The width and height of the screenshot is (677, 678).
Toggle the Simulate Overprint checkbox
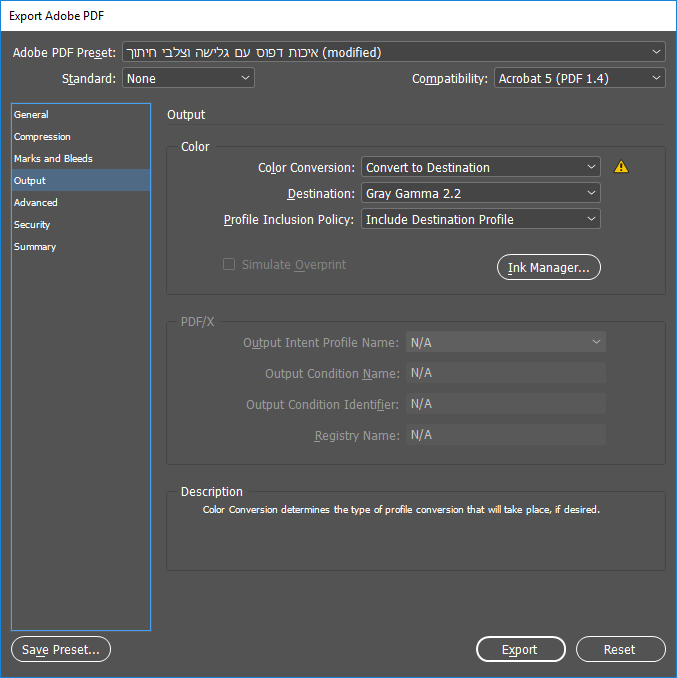click(x=229, y=264)
